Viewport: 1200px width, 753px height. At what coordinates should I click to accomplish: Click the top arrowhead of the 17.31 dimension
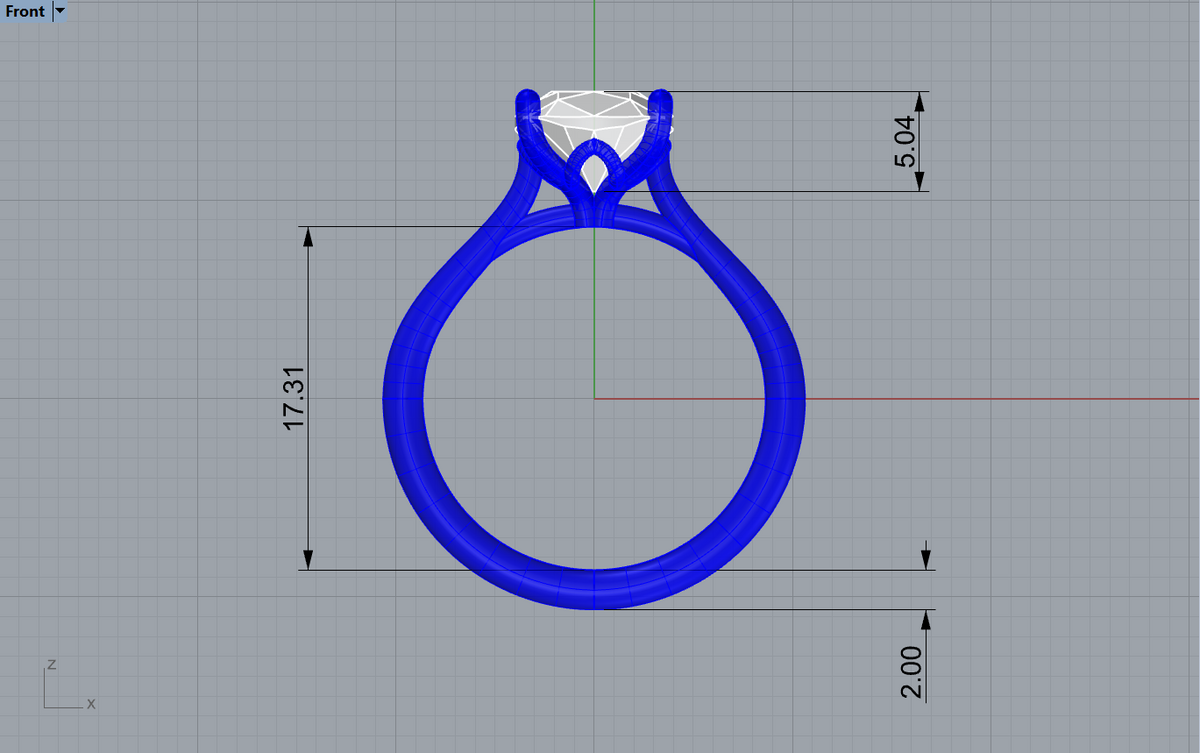point(308,237)
